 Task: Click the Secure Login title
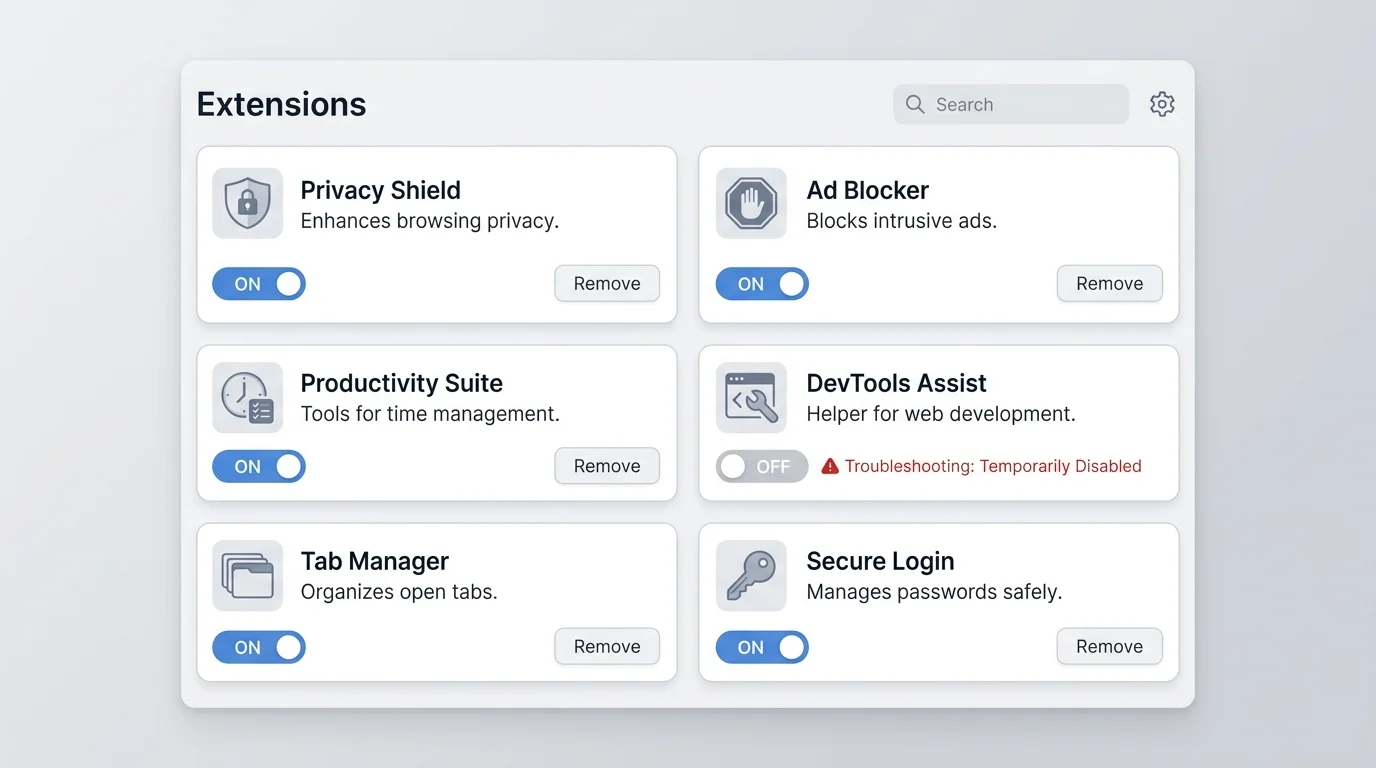tap(881, 561)
